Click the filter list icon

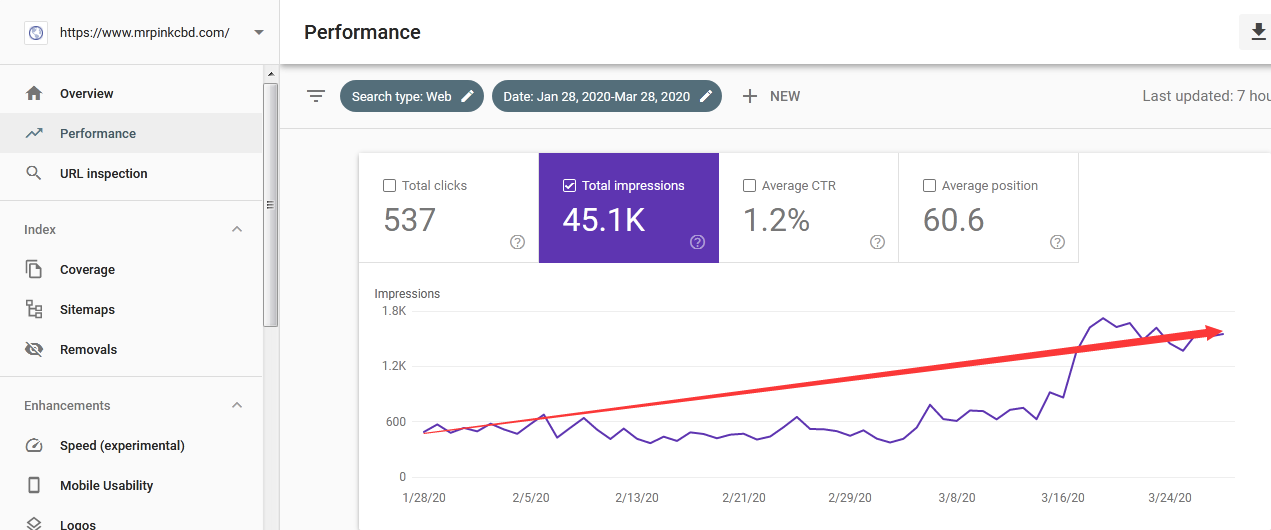tap(316, 96)
